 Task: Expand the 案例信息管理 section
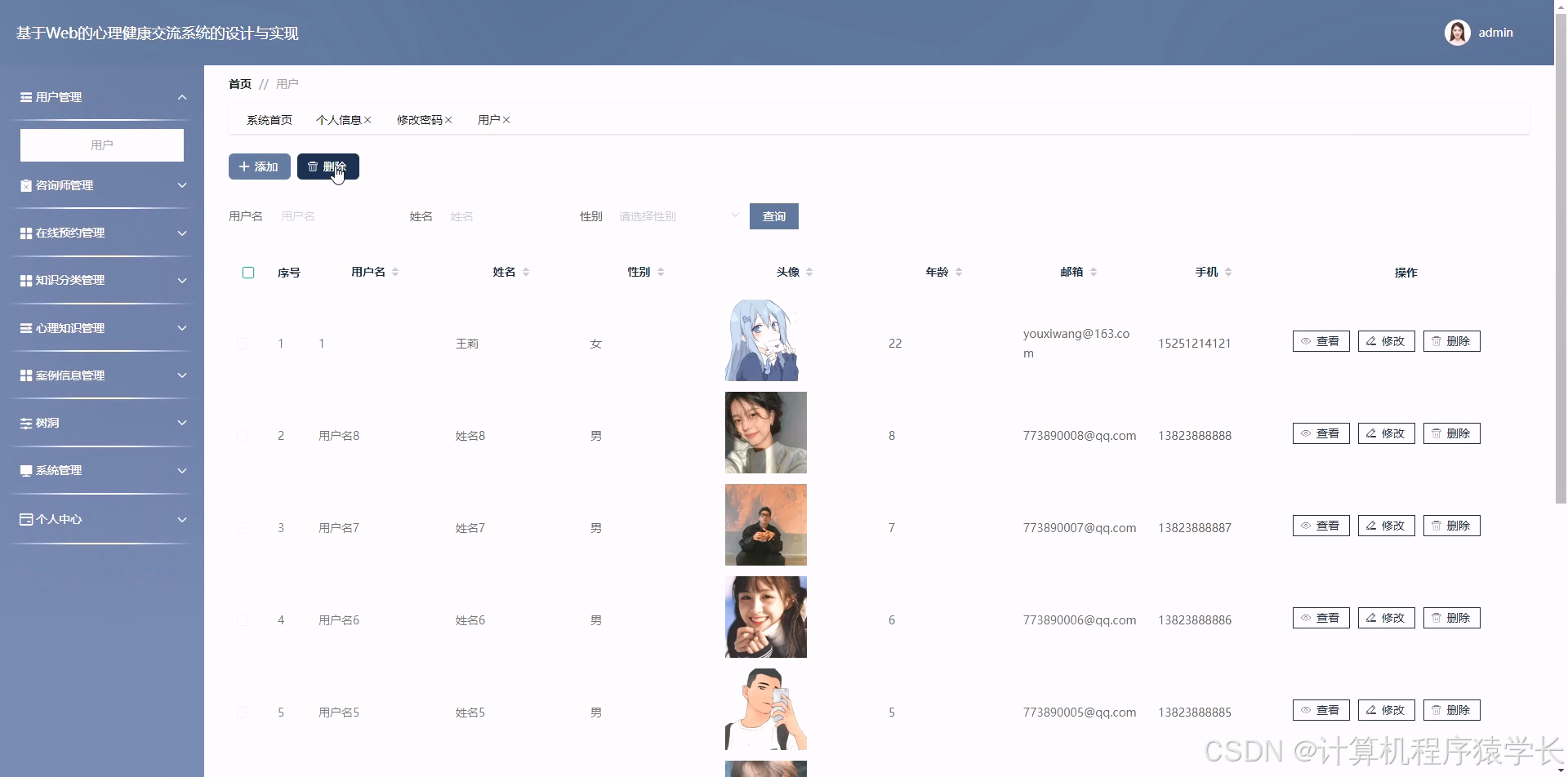[x=102, y=375]
